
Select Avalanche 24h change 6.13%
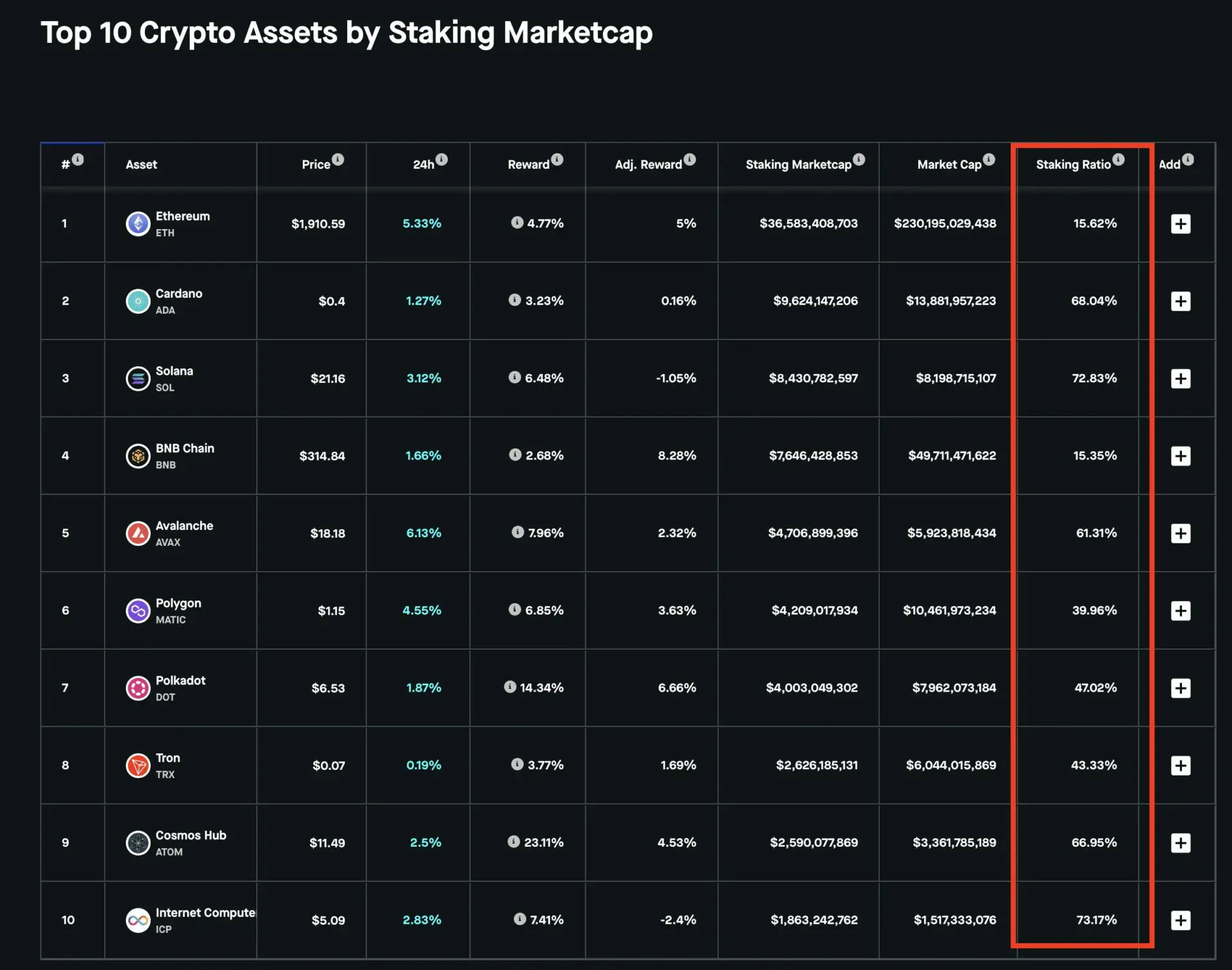424,534
